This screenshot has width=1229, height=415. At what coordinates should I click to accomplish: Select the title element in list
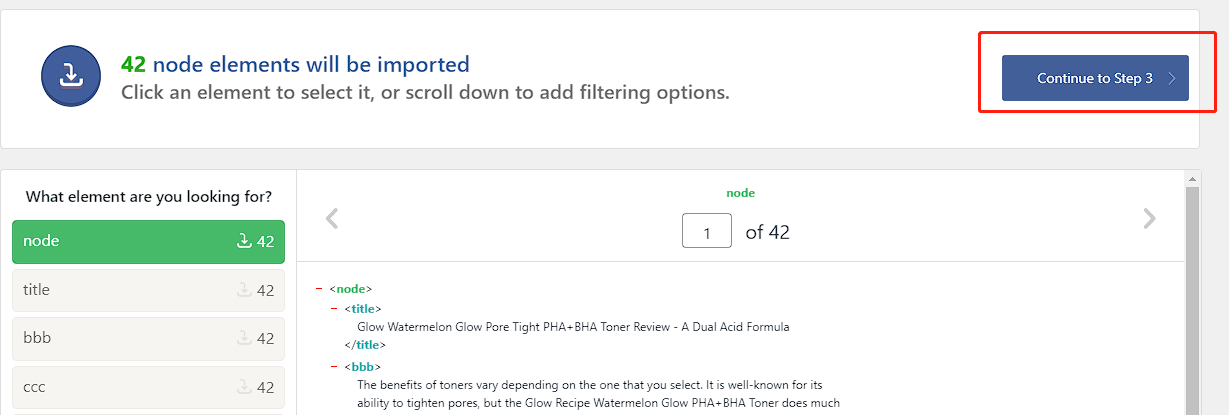148,290
